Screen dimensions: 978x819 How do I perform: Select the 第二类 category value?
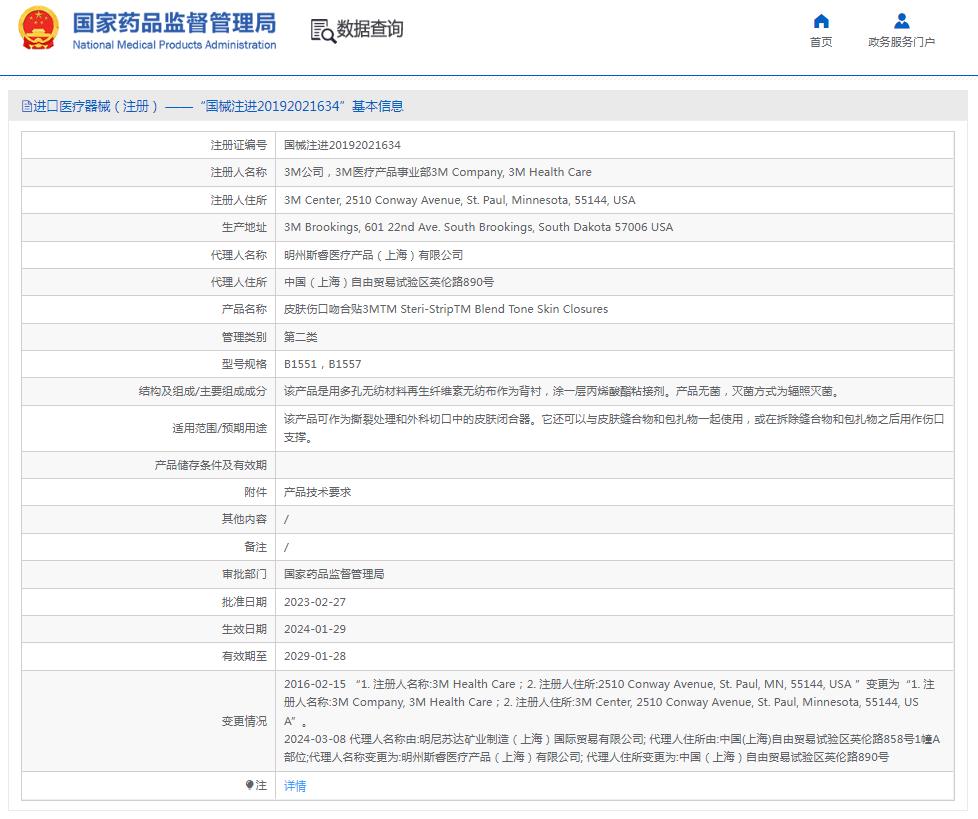[x=301, y=337]
